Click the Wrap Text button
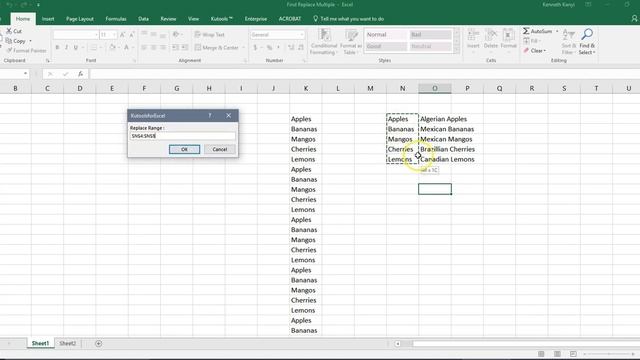The width and height of the screenshot is (640, 360). click(210, 35)
